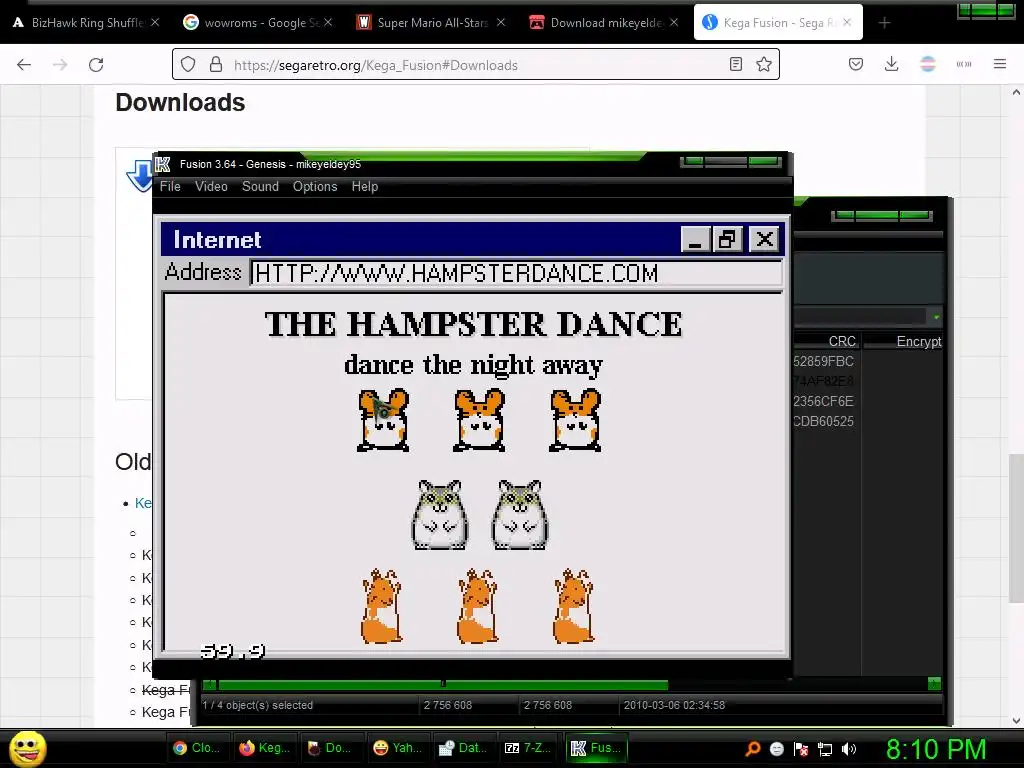Click the green scroll-right button in archive window
Screen dimensions: 1024x768
[935, 684]
